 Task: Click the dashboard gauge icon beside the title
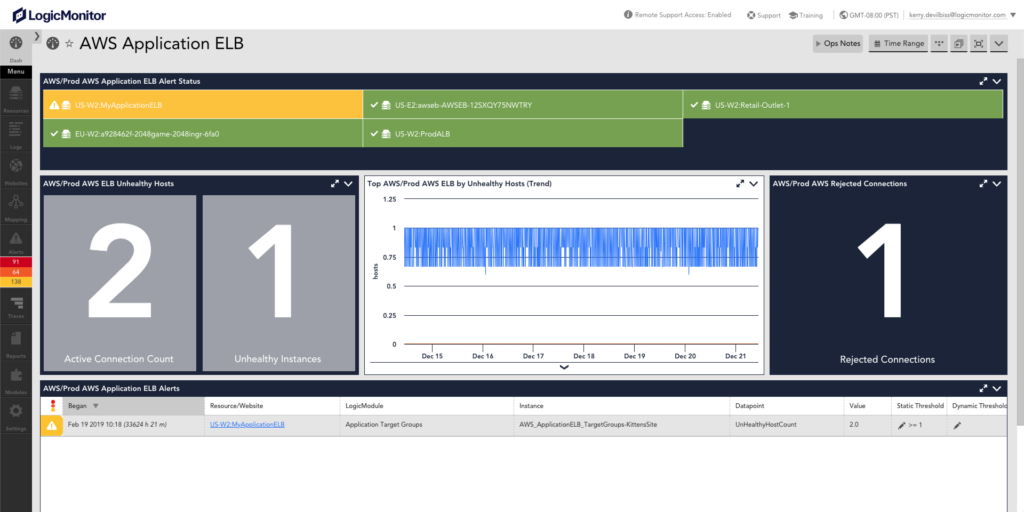pyautogui.click(x=53, y=44)
